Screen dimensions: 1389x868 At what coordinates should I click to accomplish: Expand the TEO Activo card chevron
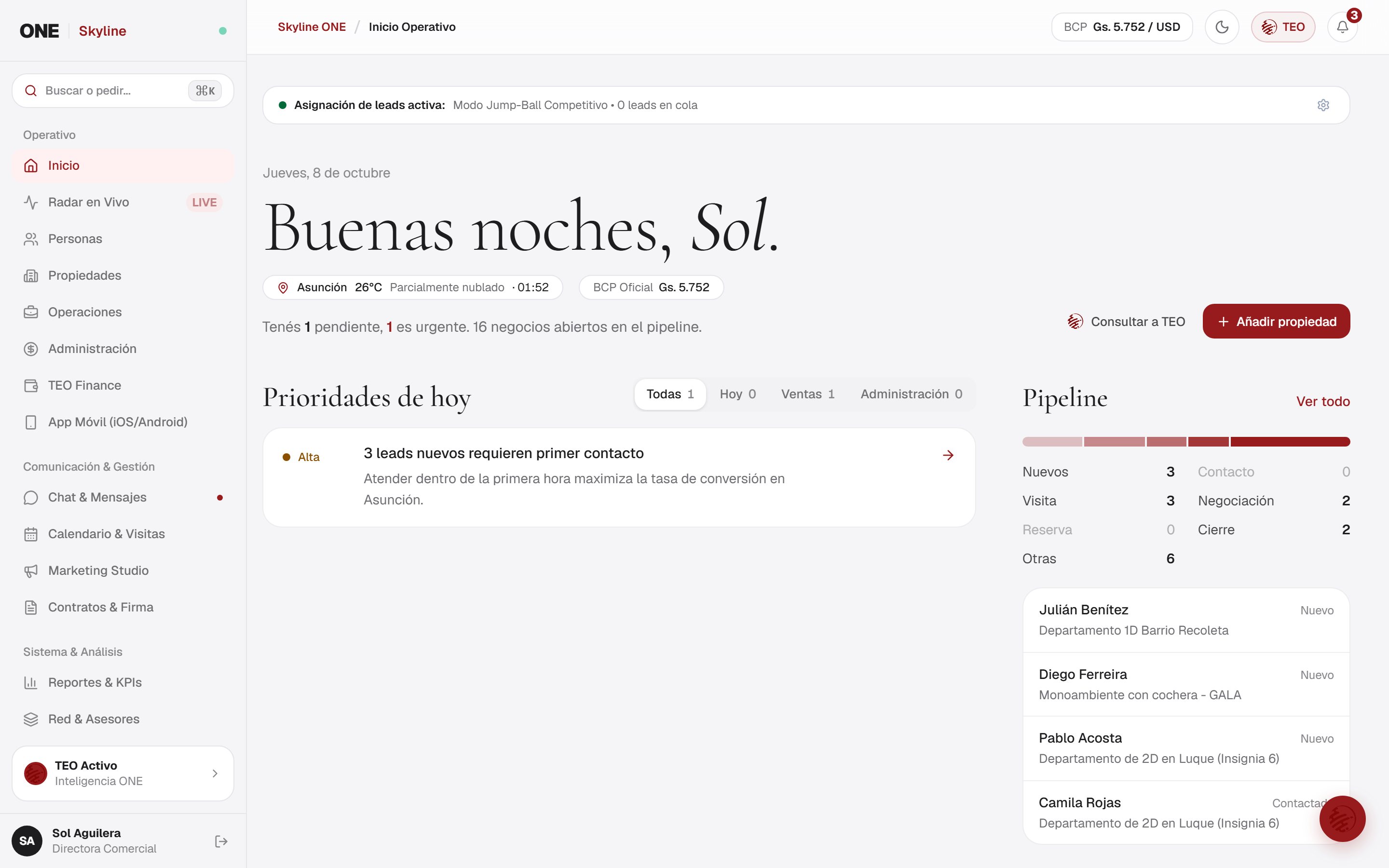(x=215, y=774)
